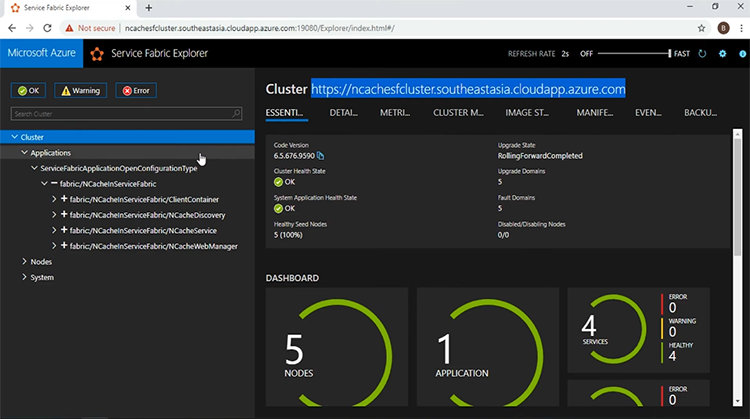The width and height of the screenshot is (750, 419).
Task: Click the plus icon beside NCacheService
Action: click(x=64, y=230)
